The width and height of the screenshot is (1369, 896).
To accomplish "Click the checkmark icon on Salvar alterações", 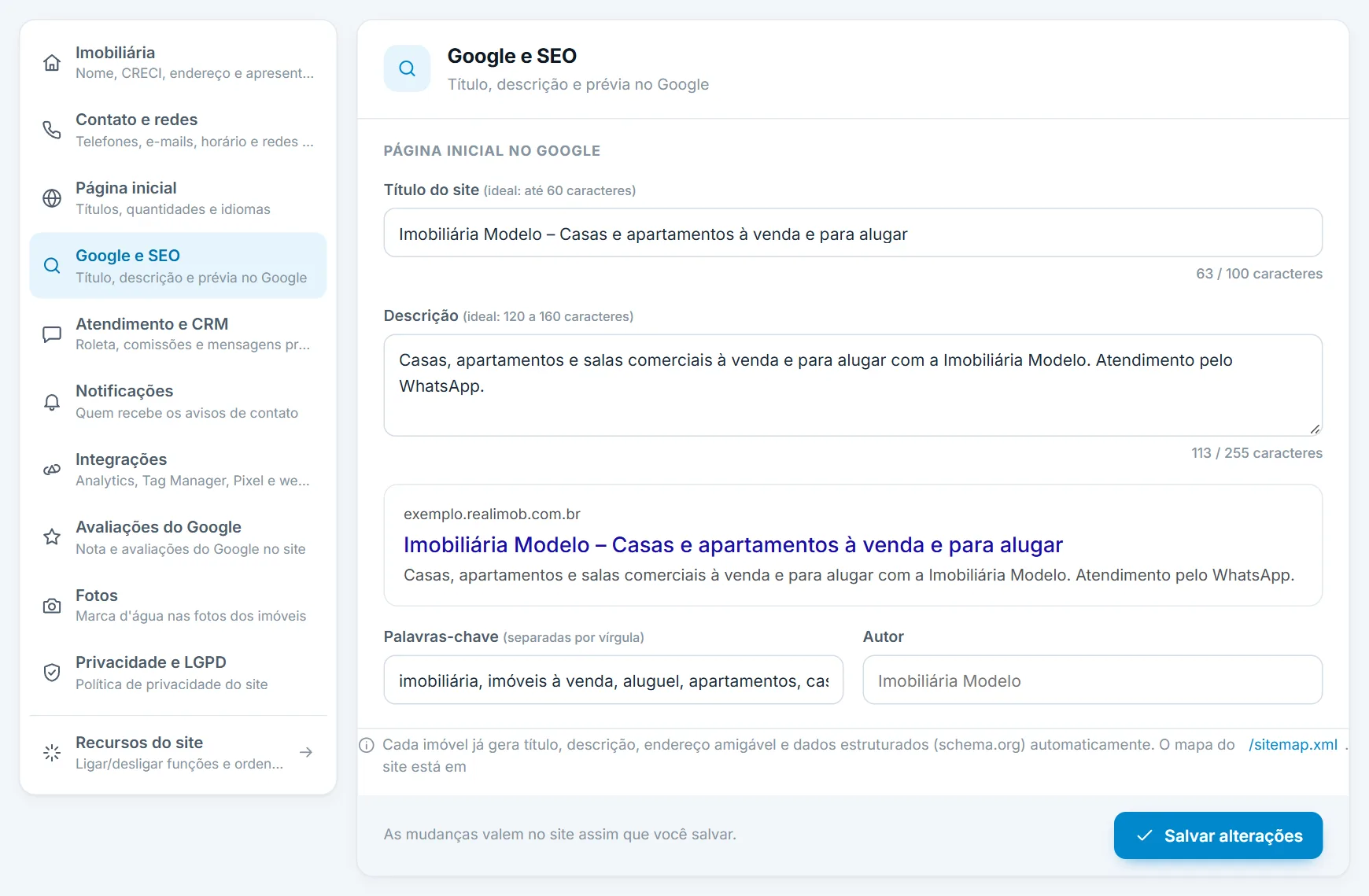I will click(1145, 835).
